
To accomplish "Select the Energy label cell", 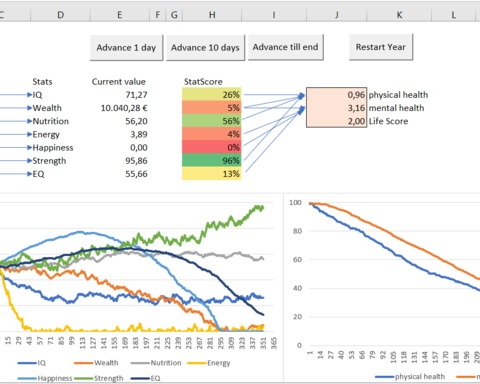I will click(x=46, y=134).
